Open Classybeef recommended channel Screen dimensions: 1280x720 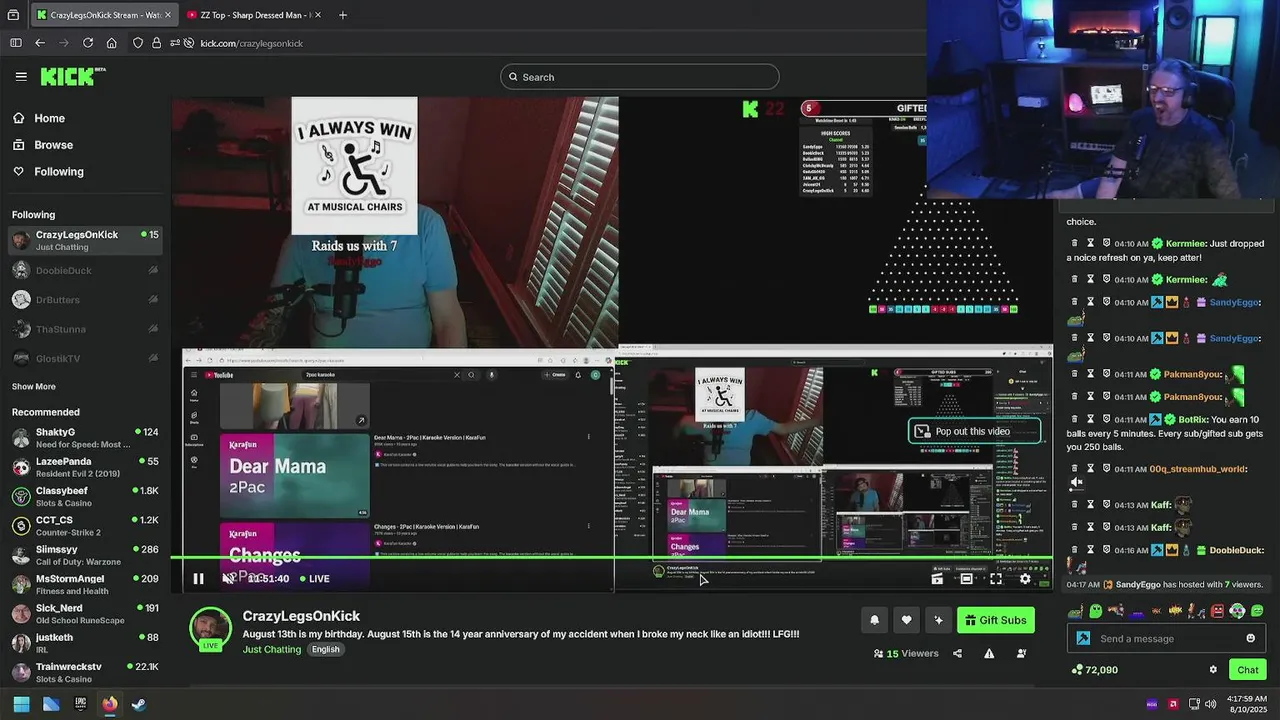pyautogui.click(x=85, y=496)
